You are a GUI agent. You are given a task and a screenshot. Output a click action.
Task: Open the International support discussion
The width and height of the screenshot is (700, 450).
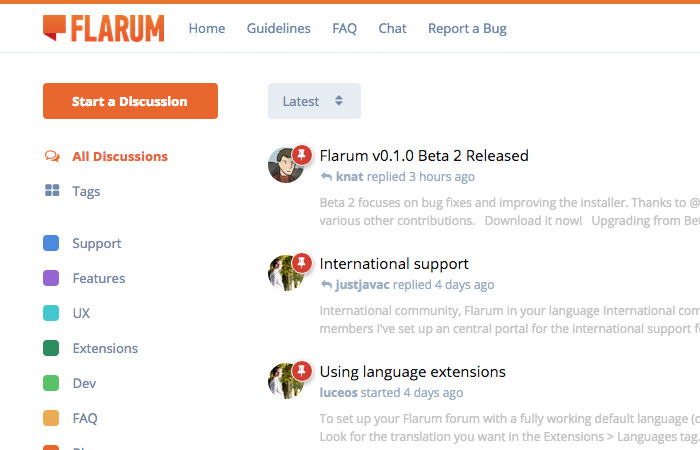point(394,264)
